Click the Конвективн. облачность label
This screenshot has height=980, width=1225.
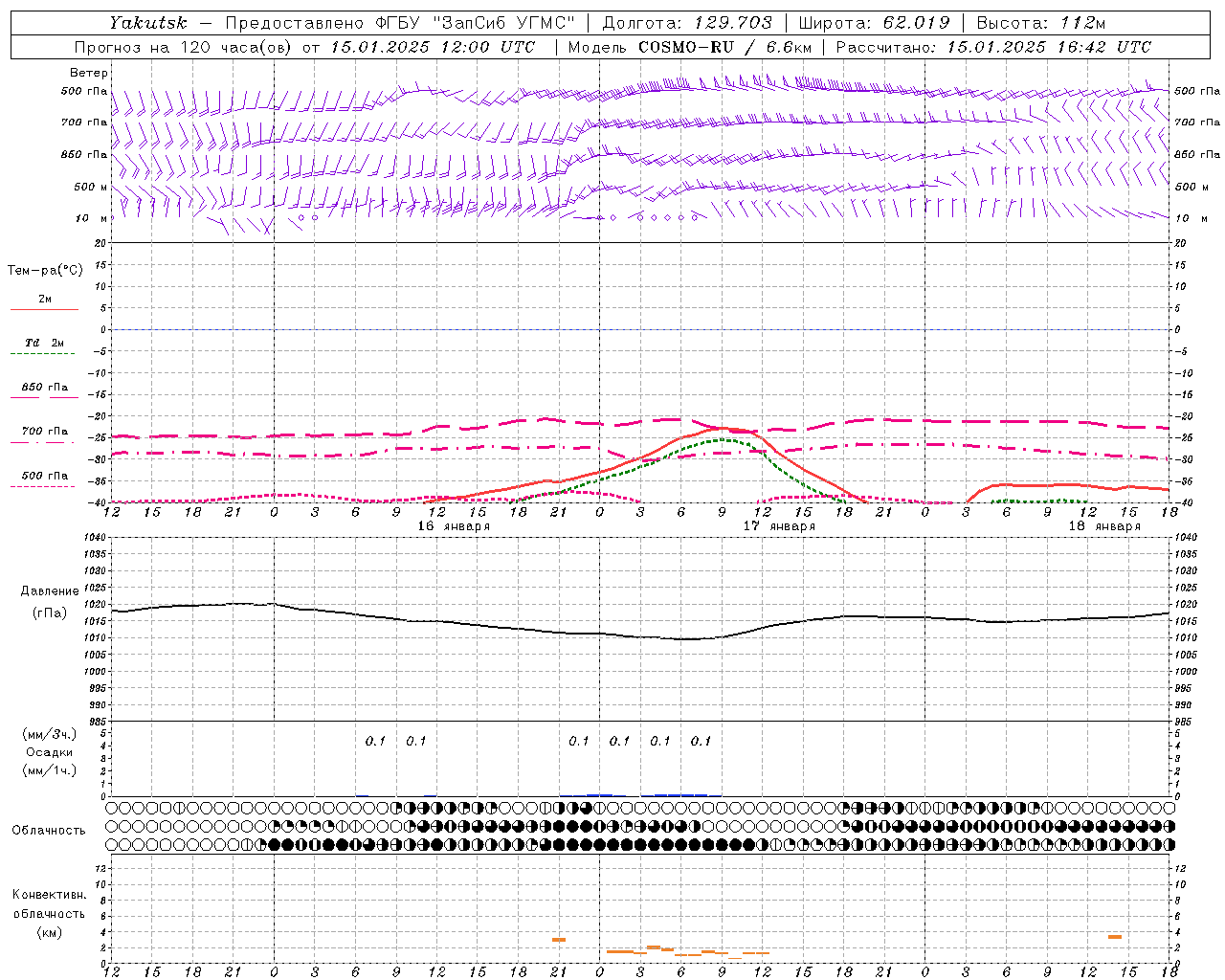click(x=49, y=903)
